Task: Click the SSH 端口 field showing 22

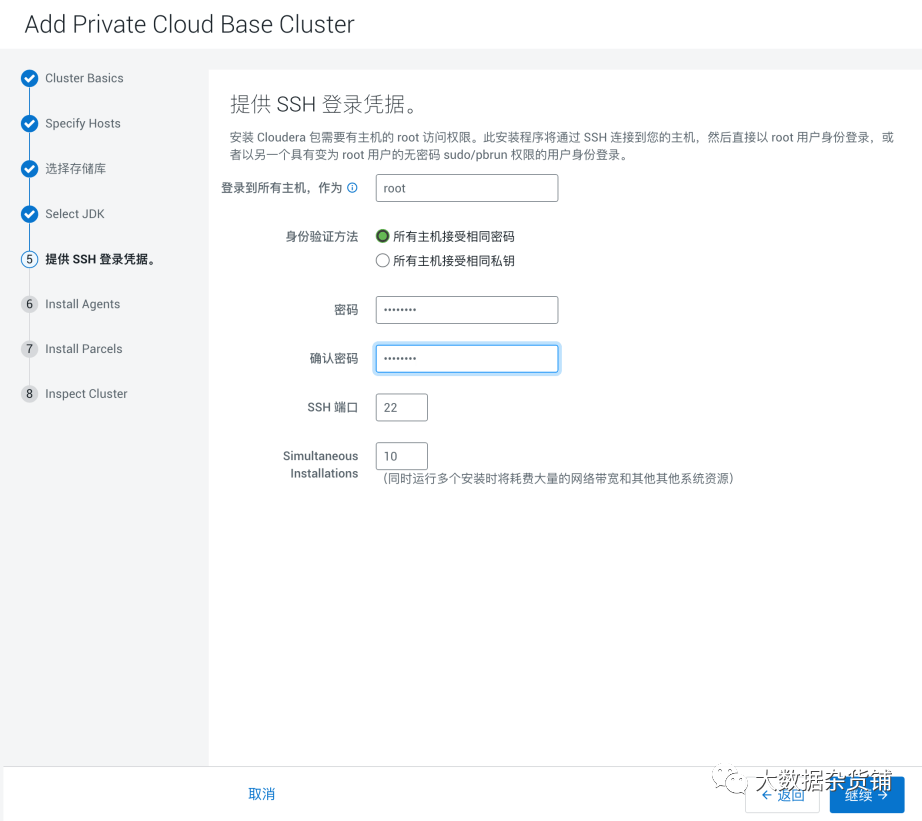Action: point(402,408)
